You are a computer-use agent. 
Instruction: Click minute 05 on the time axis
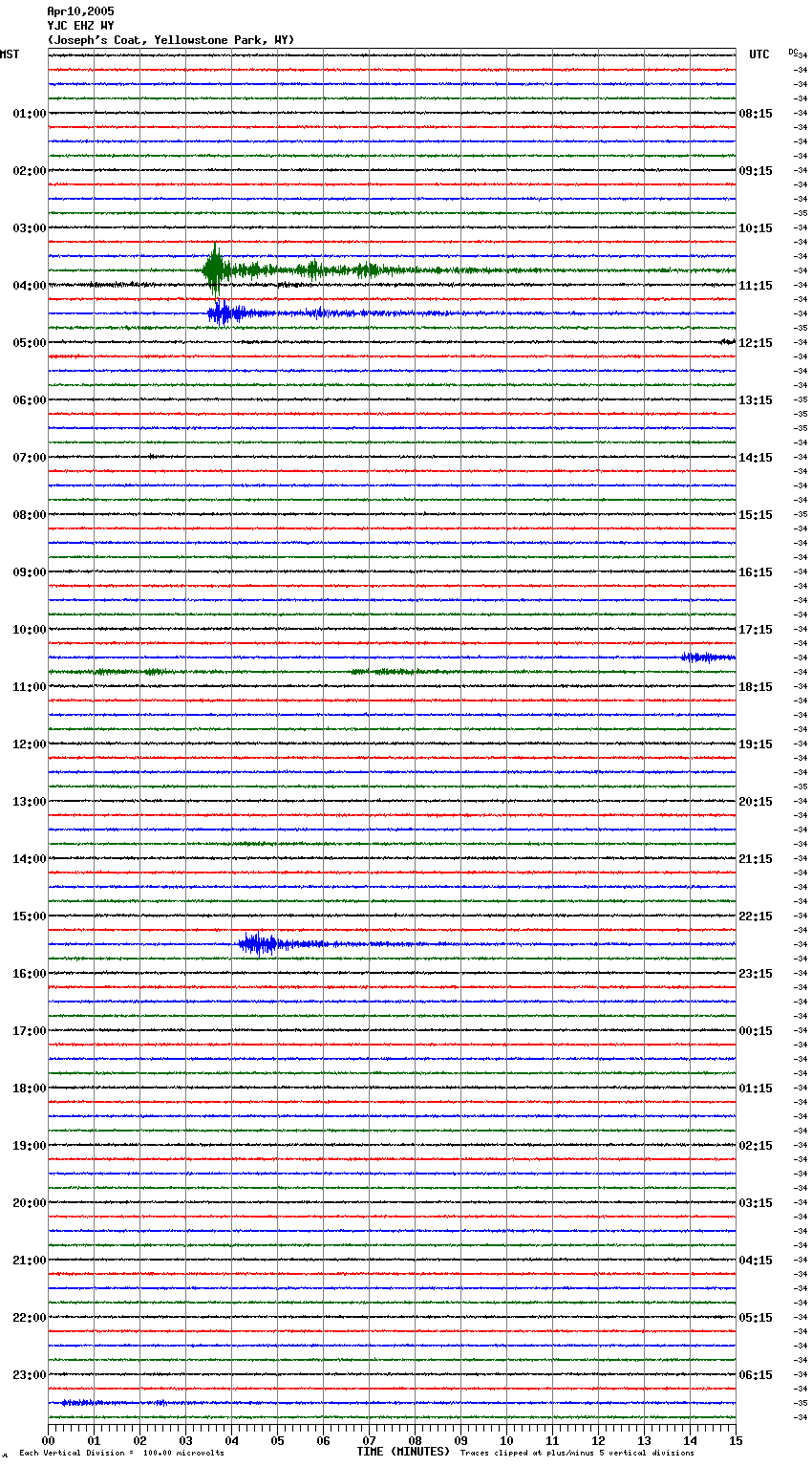[277, 1440]
